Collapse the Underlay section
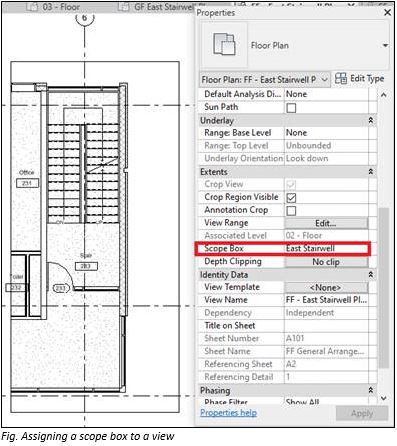397x446 pixels. tap(371, 120)
